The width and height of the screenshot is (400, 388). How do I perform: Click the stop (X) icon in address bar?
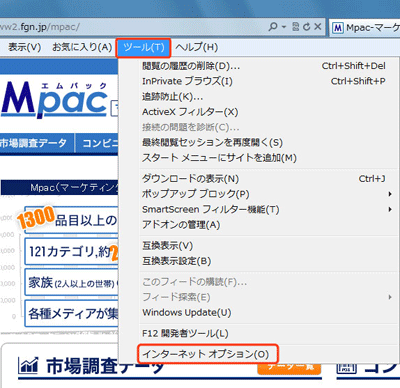(318, 27)
